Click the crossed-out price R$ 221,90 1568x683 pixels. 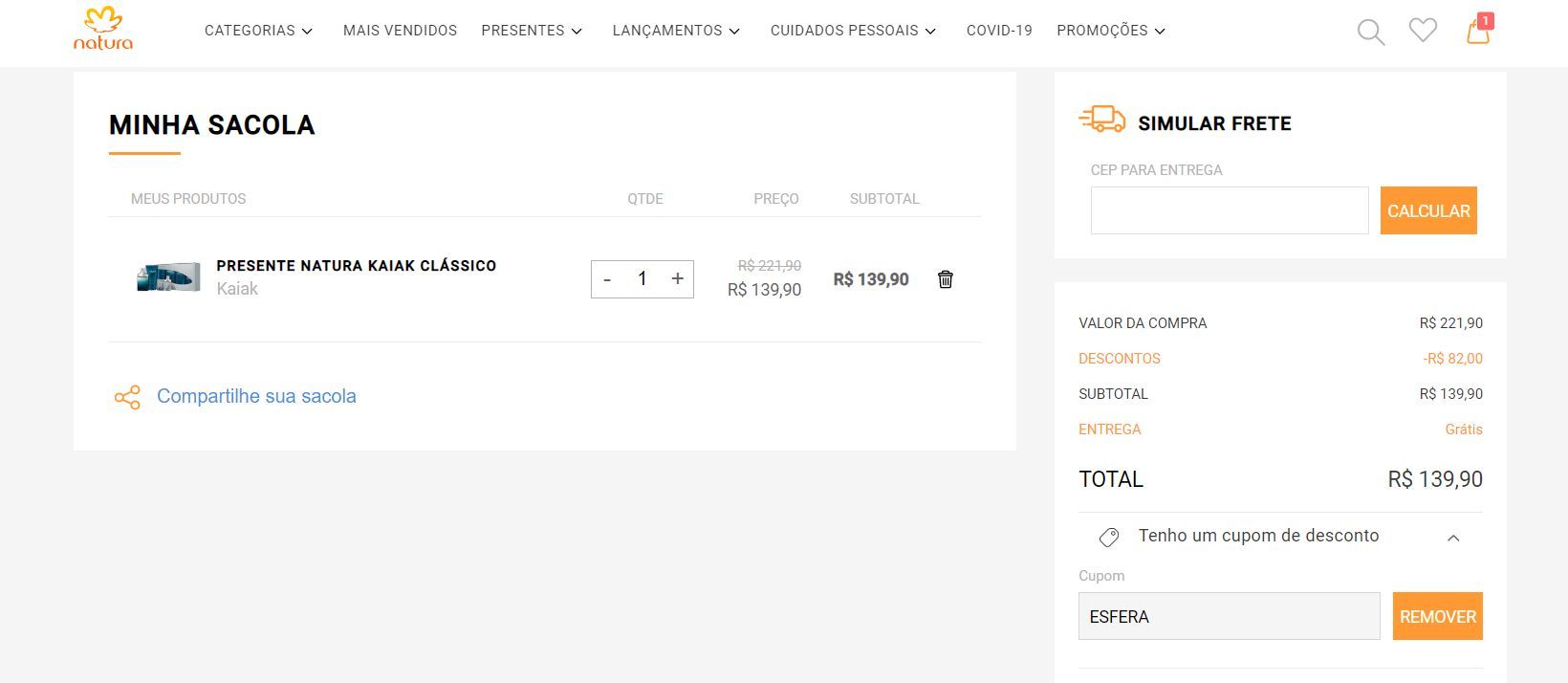[770, 266]
